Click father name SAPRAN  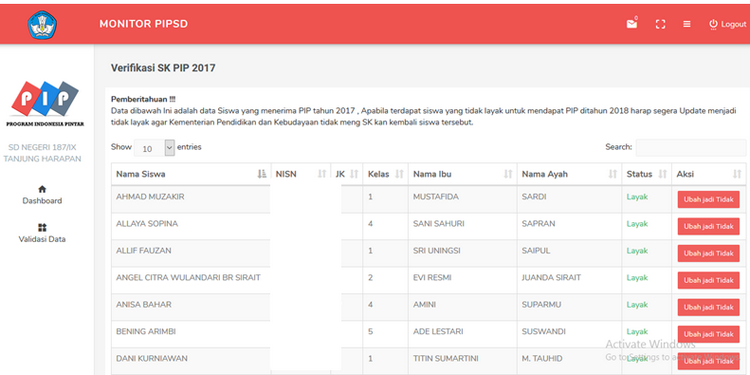(539, 223)
